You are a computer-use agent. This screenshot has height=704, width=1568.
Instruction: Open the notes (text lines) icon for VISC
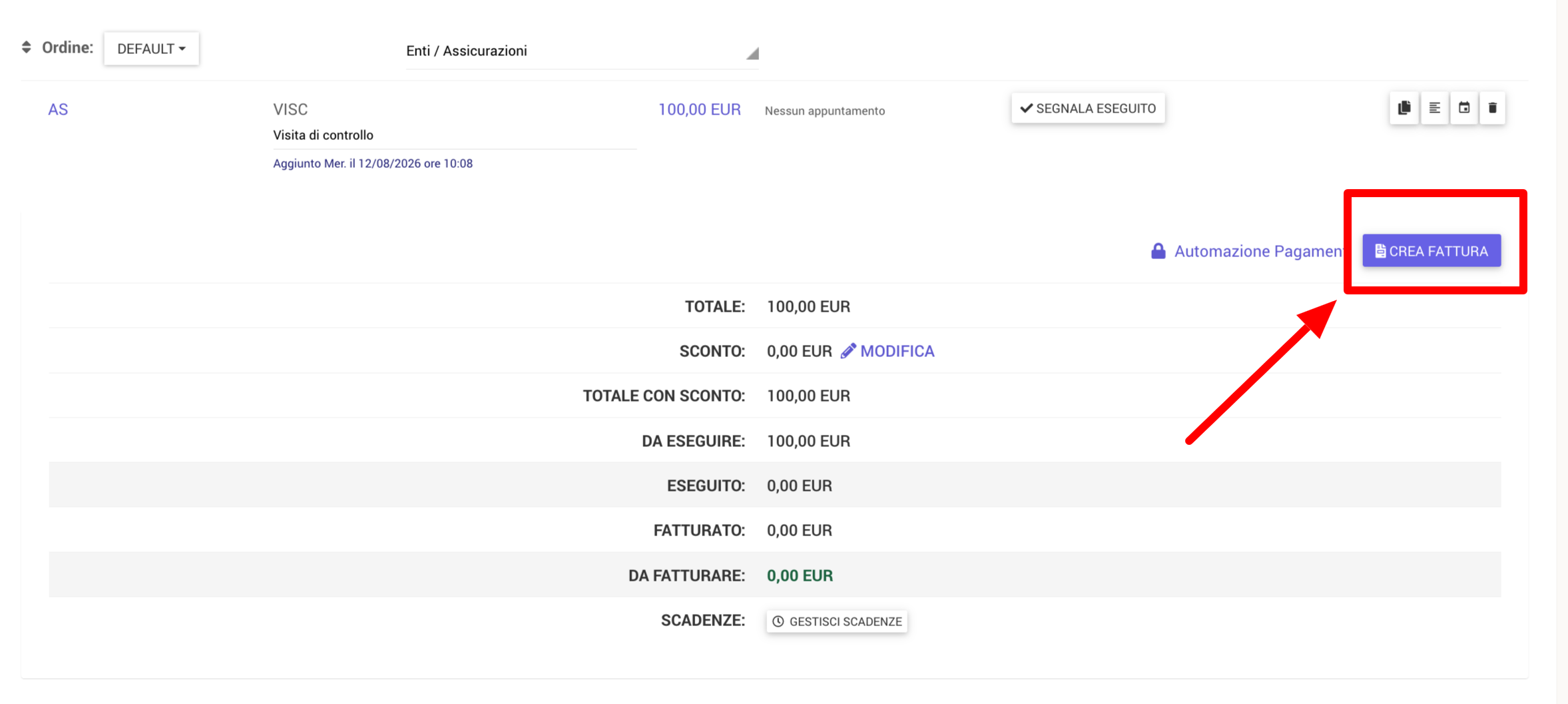1434,108
